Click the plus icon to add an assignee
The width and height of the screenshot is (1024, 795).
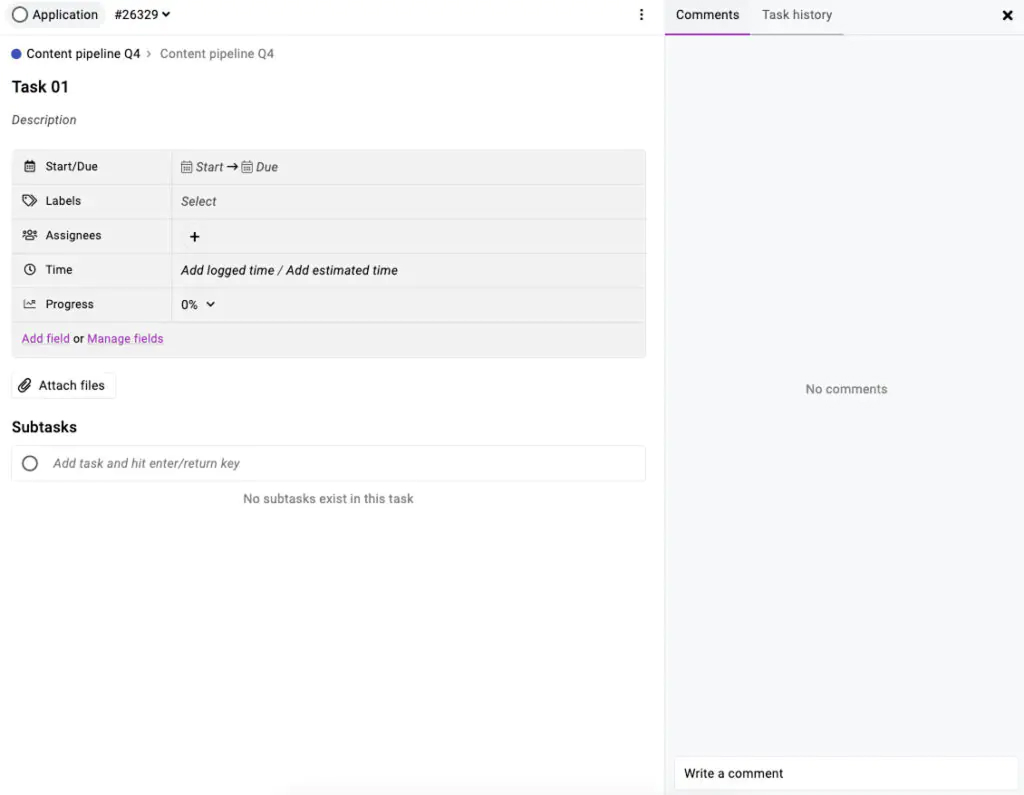(194, 236)
